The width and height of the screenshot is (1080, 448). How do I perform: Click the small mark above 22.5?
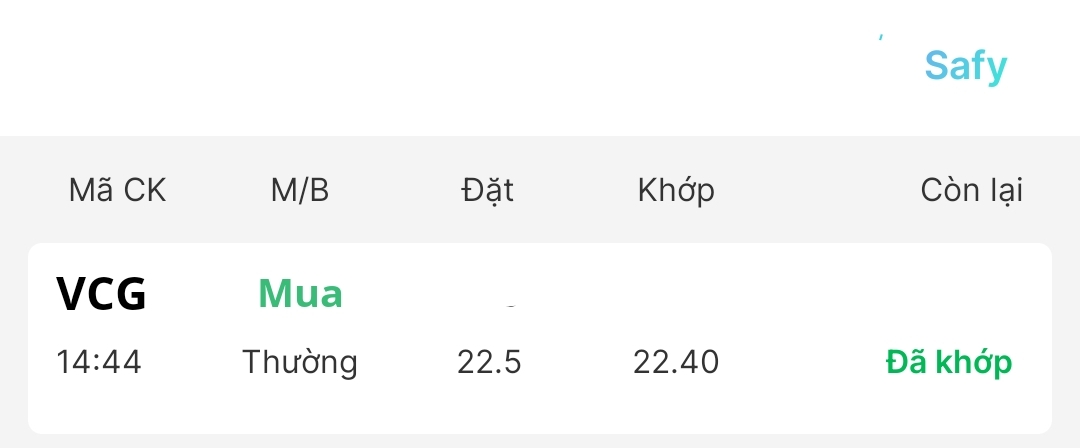pyautogui.click(x=509, y=301)
